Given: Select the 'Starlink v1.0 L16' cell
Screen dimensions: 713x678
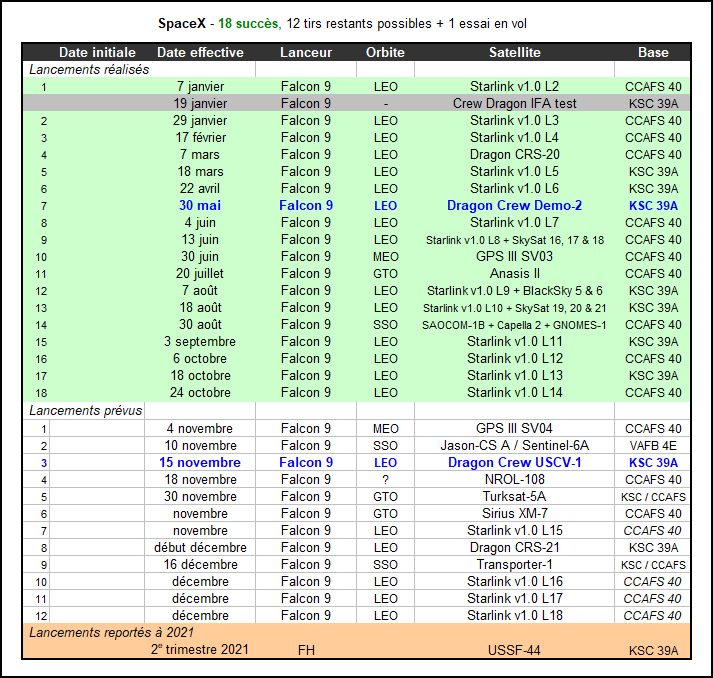Looking at the screenshot, I should coord(515,582).
